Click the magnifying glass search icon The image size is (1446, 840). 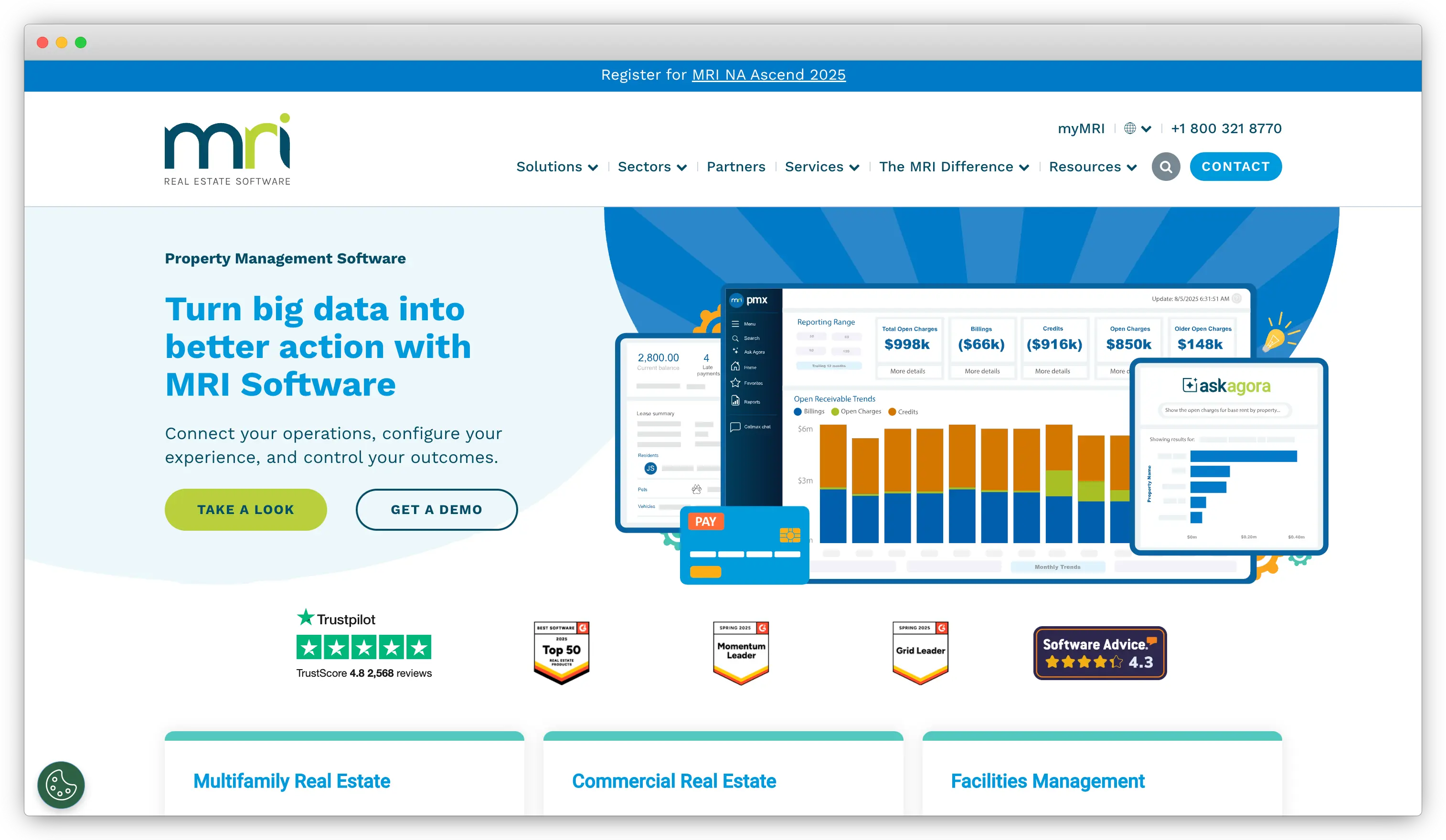click(1165, 167)
